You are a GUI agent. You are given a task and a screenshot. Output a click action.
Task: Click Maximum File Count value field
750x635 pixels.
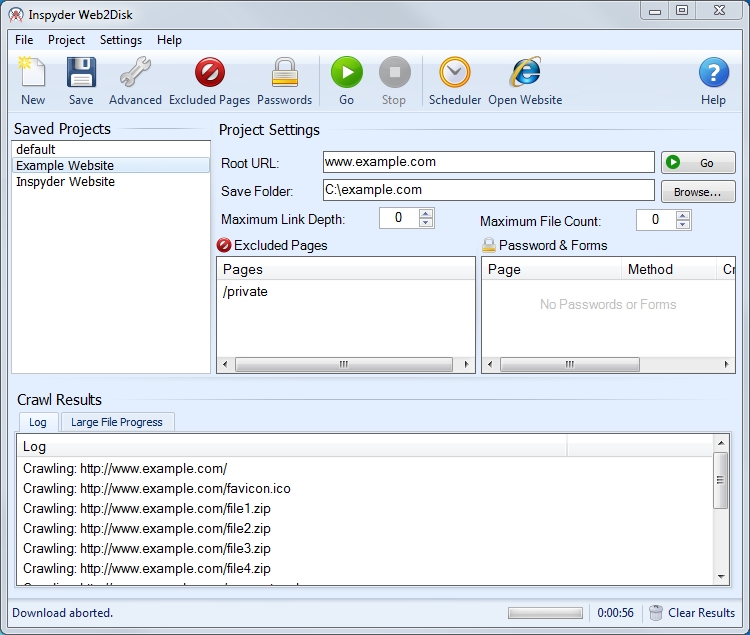tap(655, 220)
